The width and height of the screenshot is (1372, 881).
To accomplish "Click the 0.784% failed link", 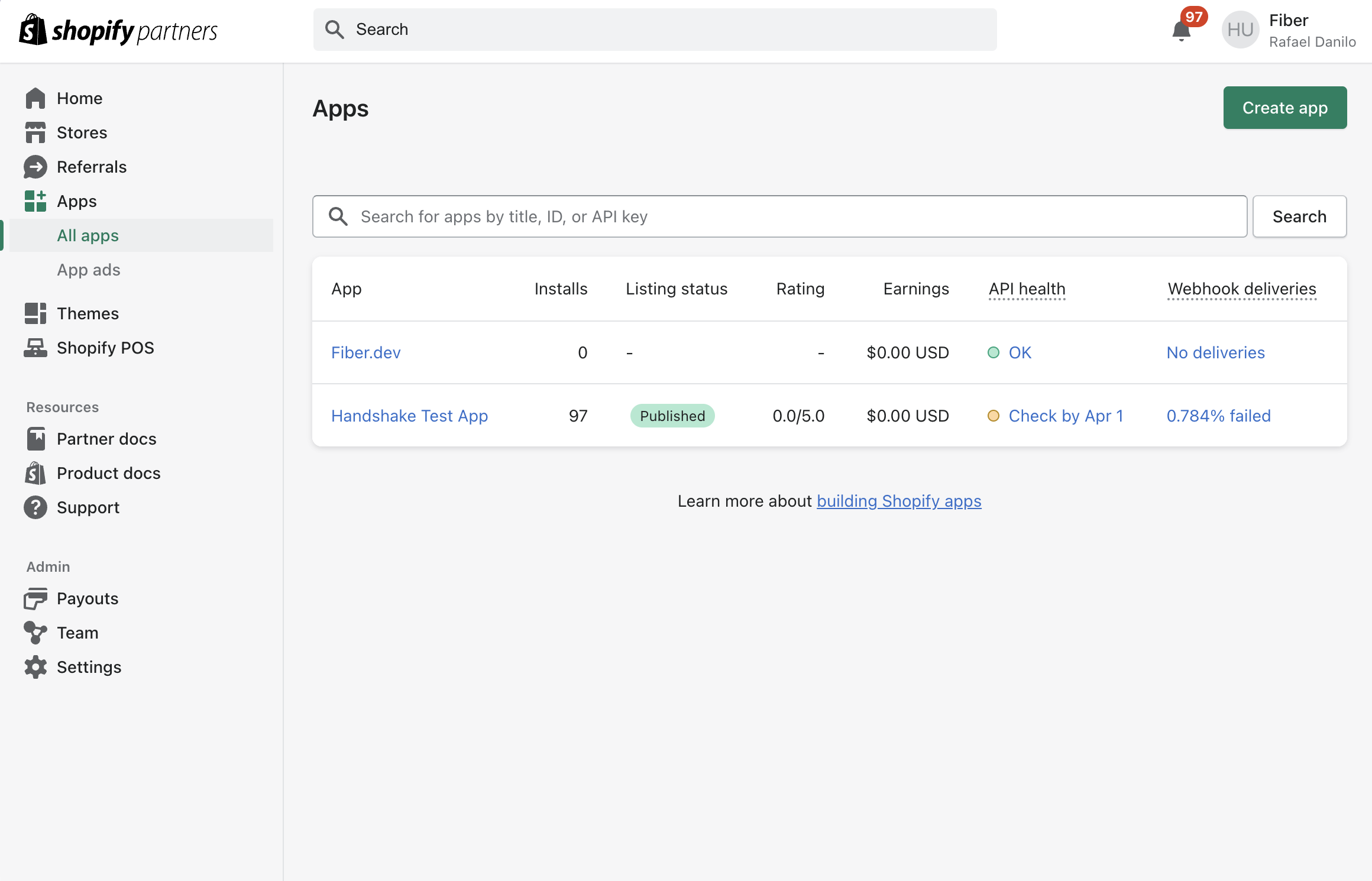I will (x=1218, y=416).
